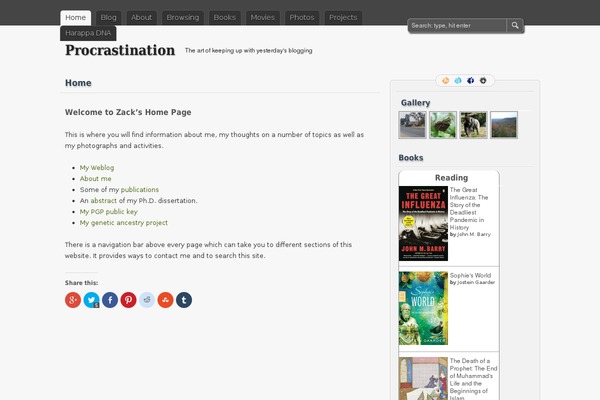This screenshot has height=400, width=600.
Task: Click the Procrastination site title
Action: (x=120, y=50)
